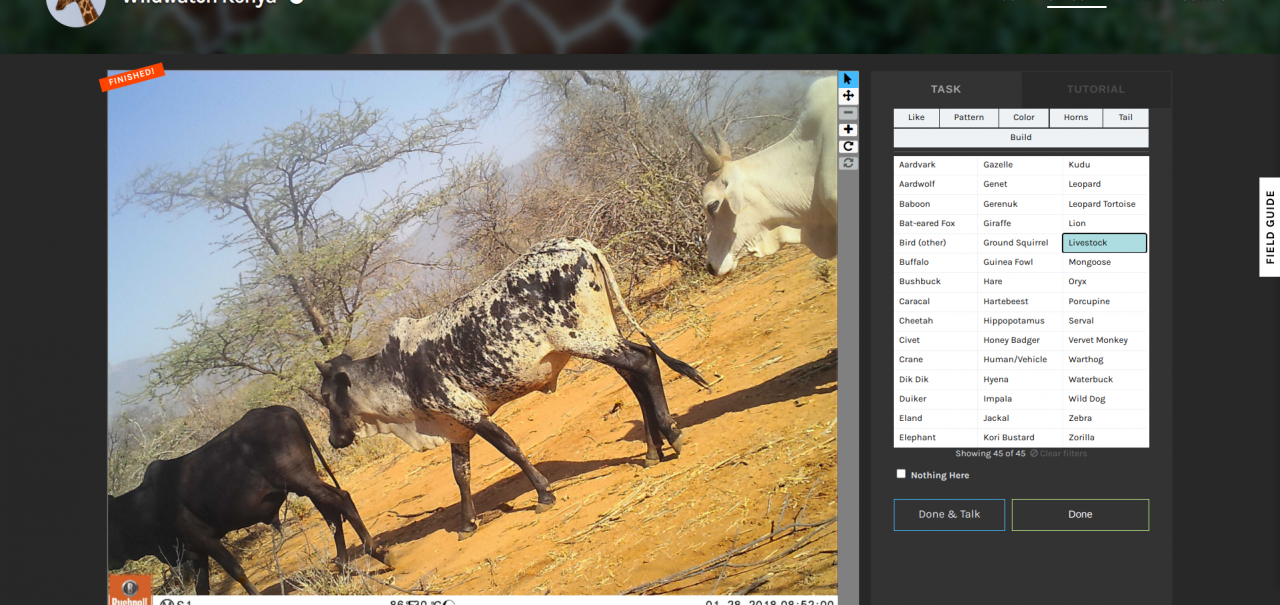This screenshot has width=1280, height=605.
Task: Zoom in on the camera trap image
Action: 848,129
